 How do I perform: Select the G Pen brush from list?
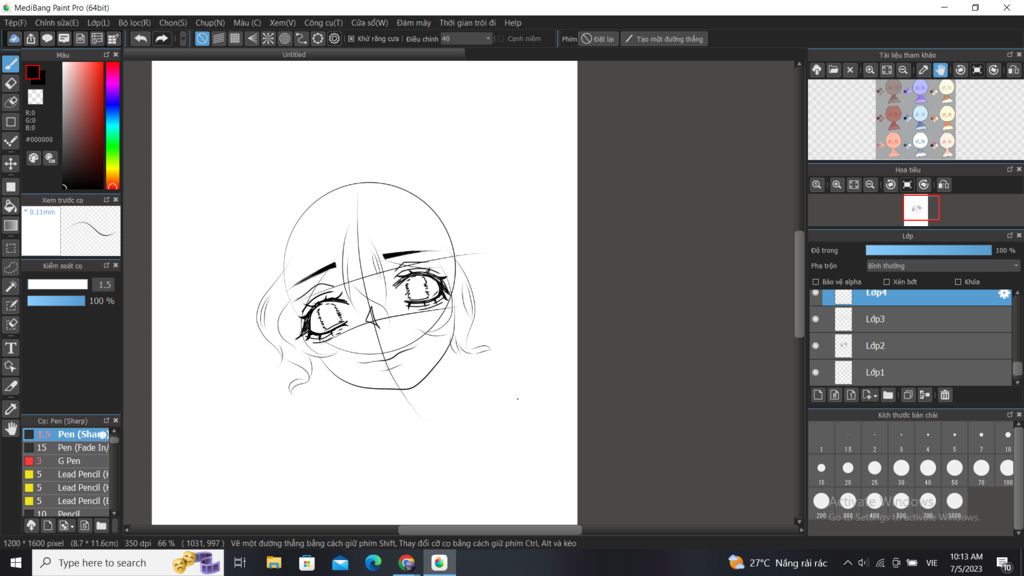click(x=69, y=461)
